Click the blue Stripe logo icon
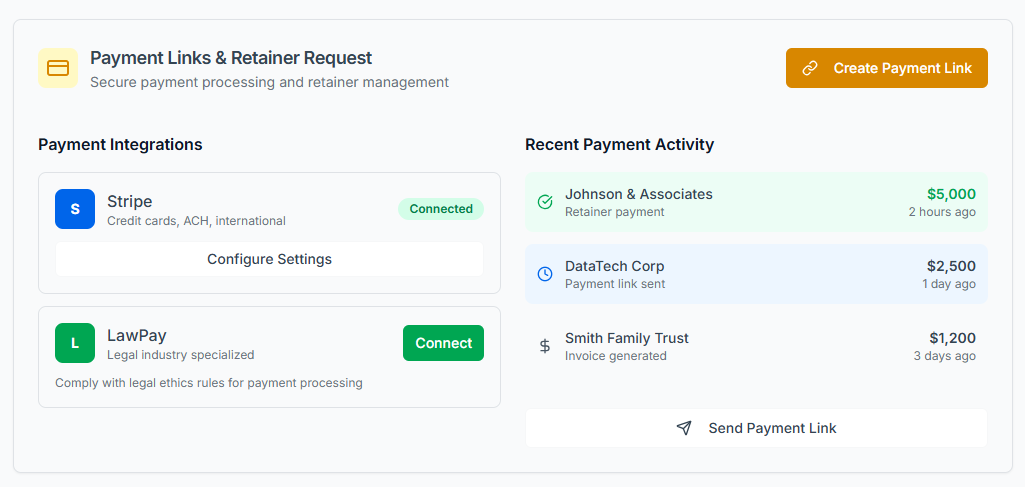Image resolution: width=1025 pixels, height=487 pixels. tap(75, 209)
